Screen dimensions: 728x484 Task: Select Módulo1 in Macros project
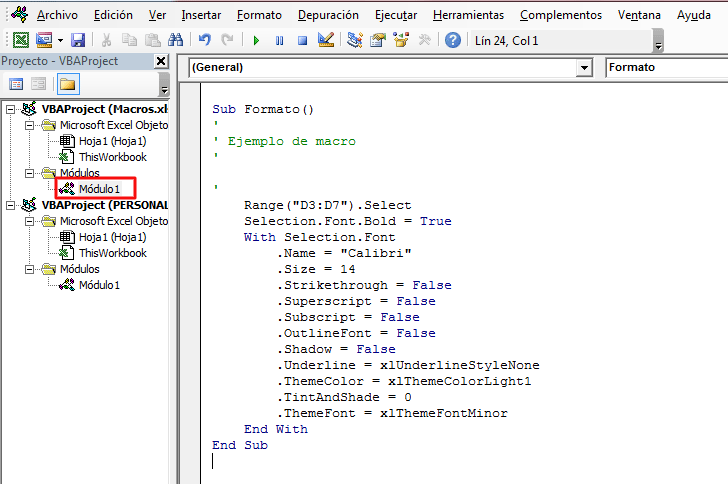pyautogui.click(x=99, y=189)
